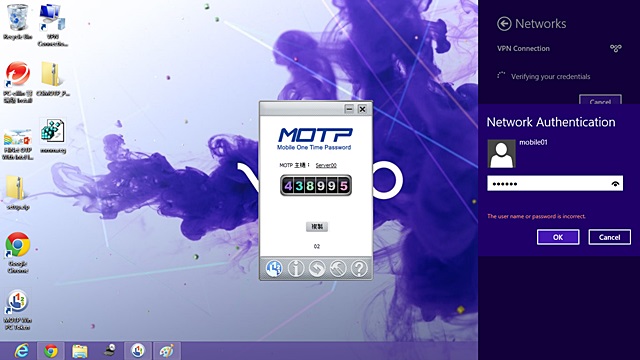The width and height of the screenshot is (640, 360).
Task: Click the fourth MOTP toolbar icon with the arrow
Action: click(x=338, y=269)
